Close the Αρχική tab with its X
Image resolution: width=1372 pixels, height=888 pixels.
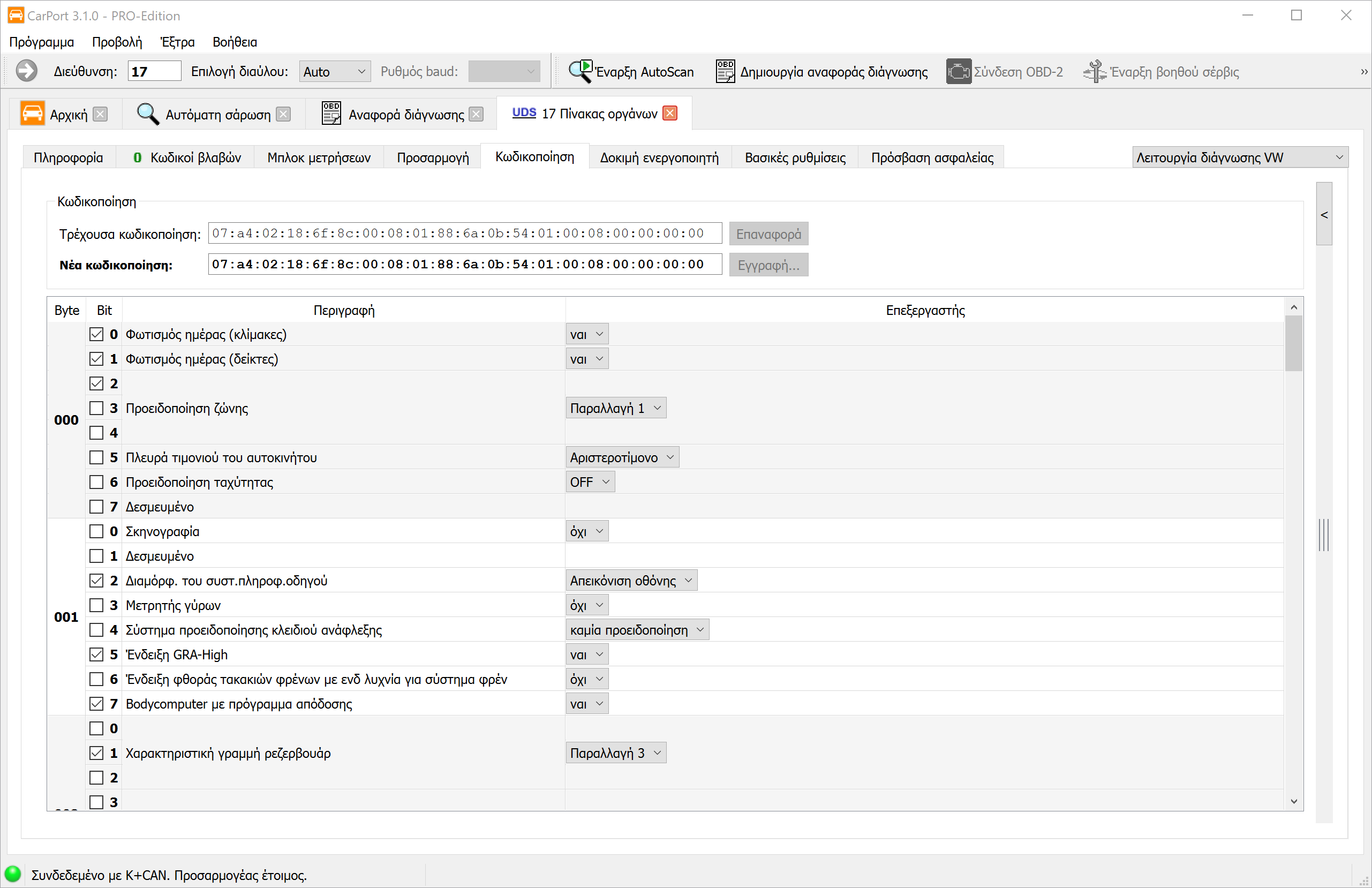(100, 114)
